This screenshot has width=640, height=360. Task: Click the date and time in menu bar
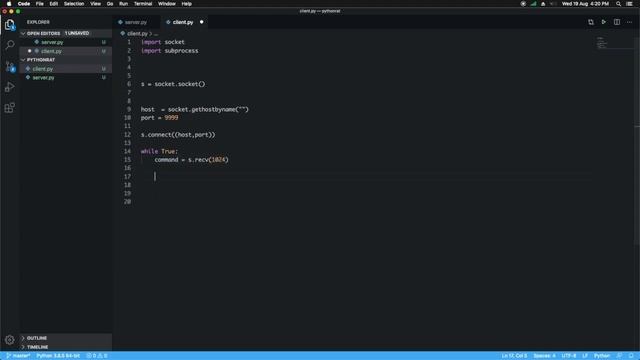click(585, 4)
